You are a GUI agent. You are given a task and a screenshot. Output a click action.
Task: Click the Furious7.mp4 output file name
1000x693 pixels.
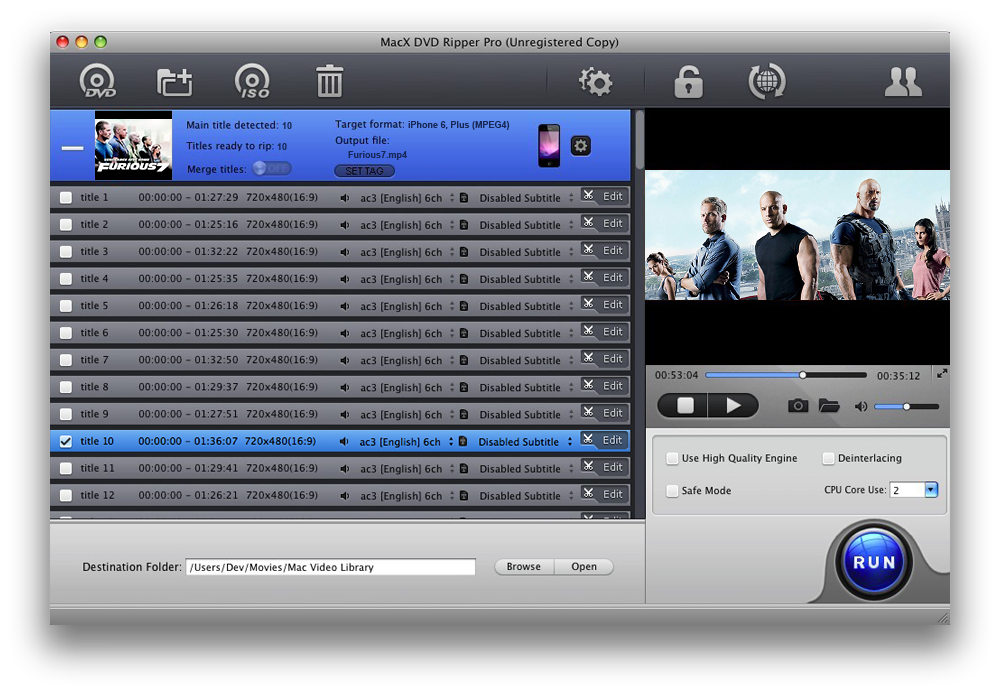(377, 154)
